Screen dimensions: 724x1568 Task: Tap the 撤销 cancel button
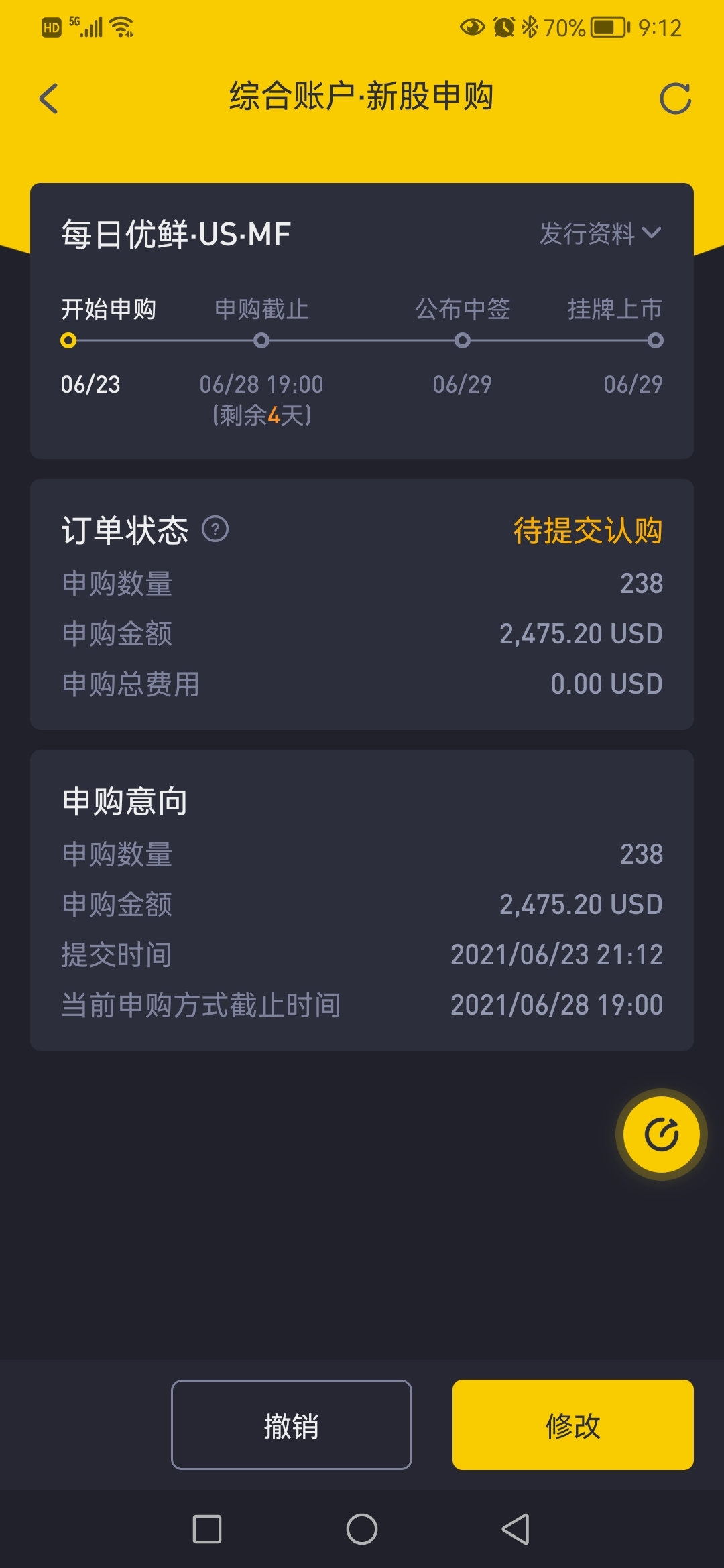click(291, 1425)
